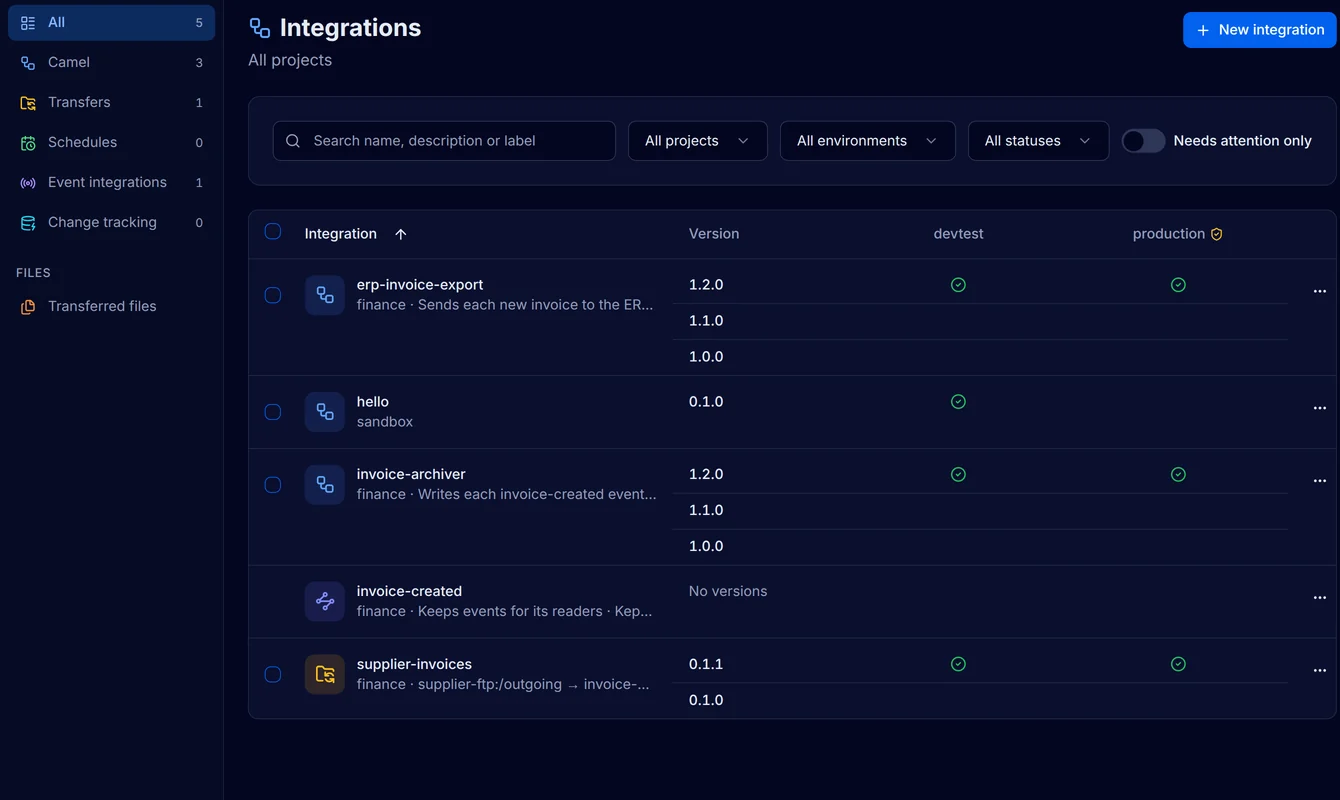Check the invoice-archiver row checkbox
The height and width of the screenshot is (800, 1340).
click(273, 485)
